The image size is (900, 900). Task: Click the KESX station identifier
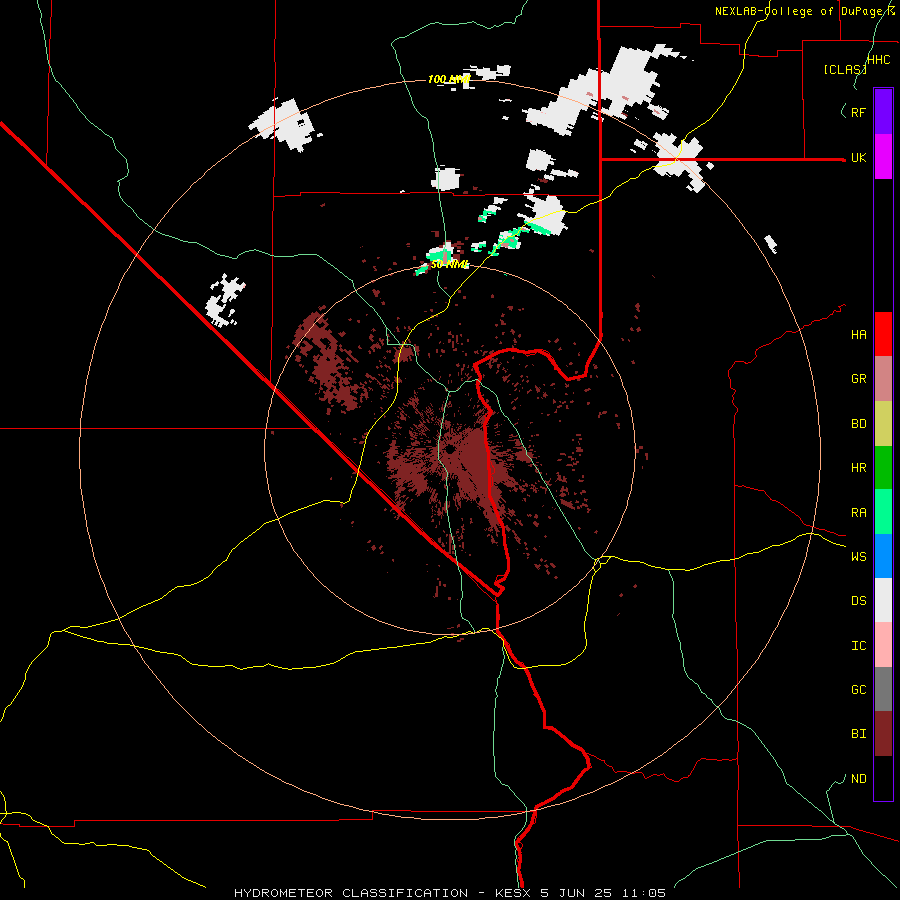[x=513, y=893]
